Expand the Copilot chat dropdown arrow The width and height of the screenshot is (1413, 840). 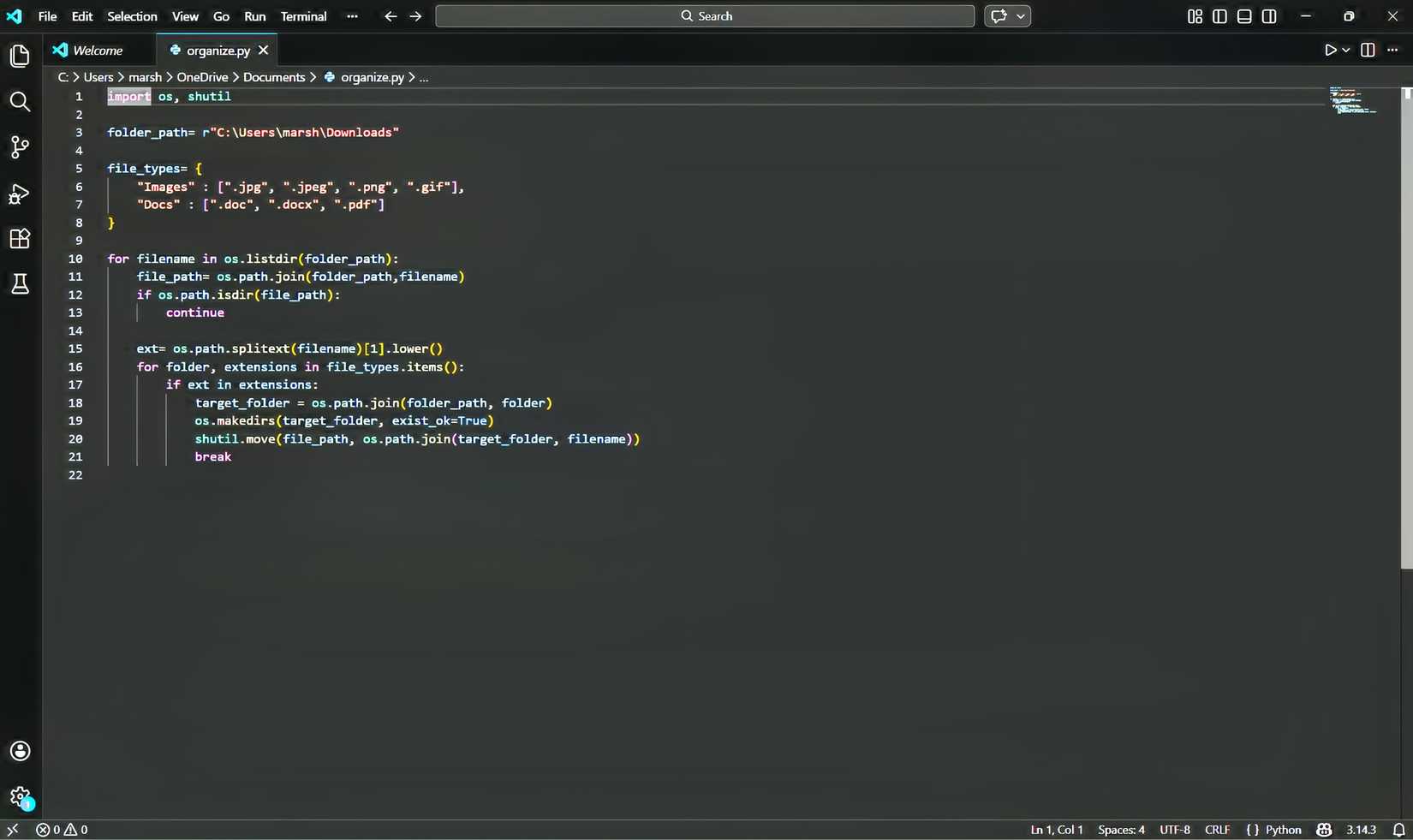[1021, 16]
